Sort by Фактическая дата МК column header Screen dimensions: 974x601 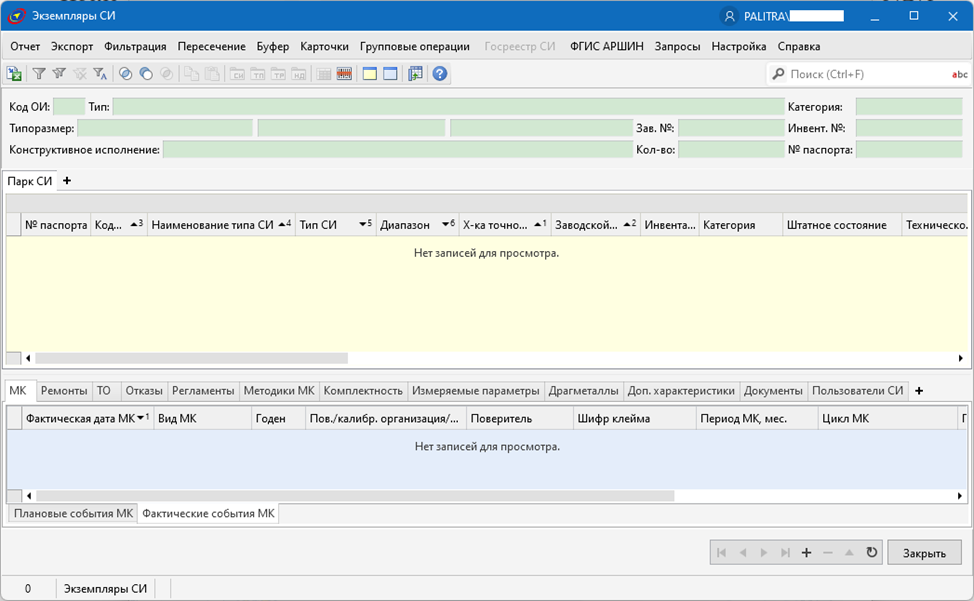88,418
